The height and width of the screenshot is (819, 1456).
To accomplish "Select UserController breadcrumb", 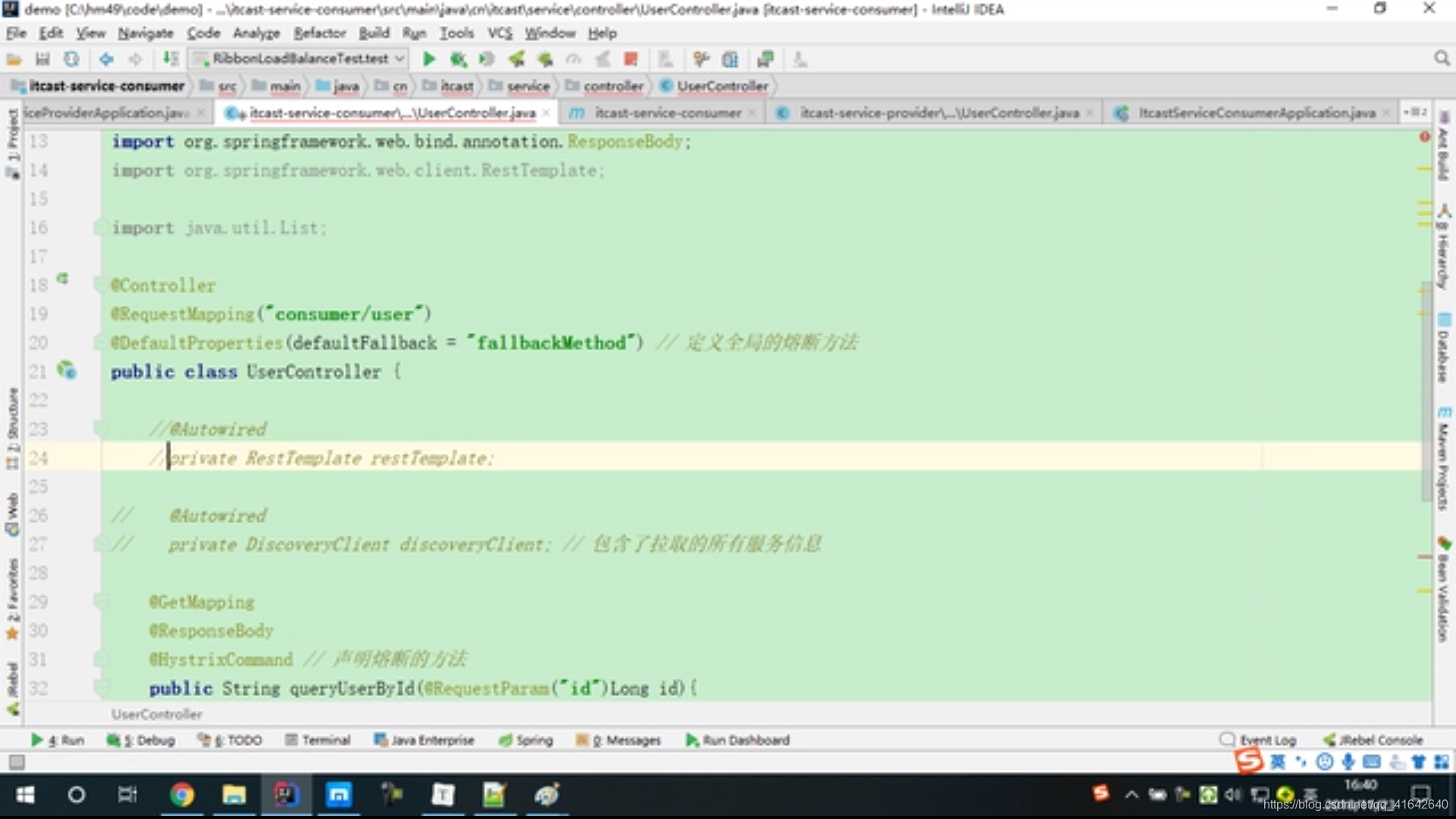I will pos(714,86).
